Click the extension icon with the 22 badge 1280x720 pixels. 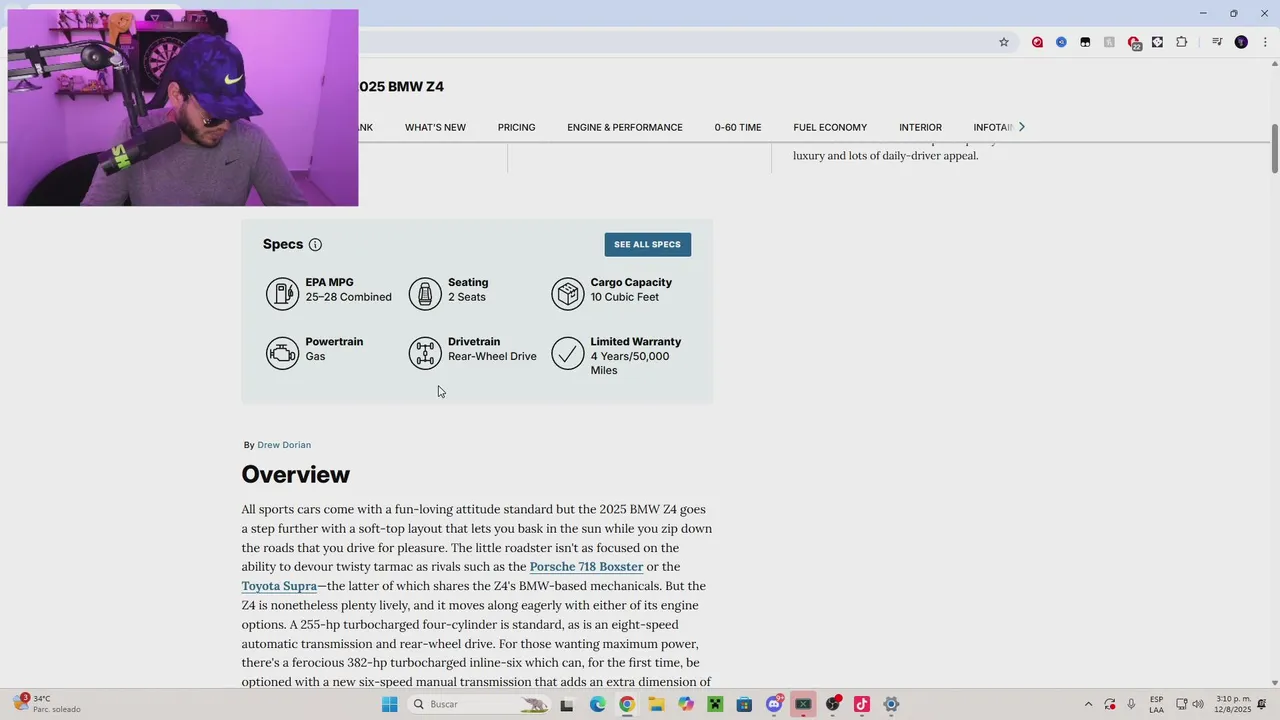point(1133,42)
